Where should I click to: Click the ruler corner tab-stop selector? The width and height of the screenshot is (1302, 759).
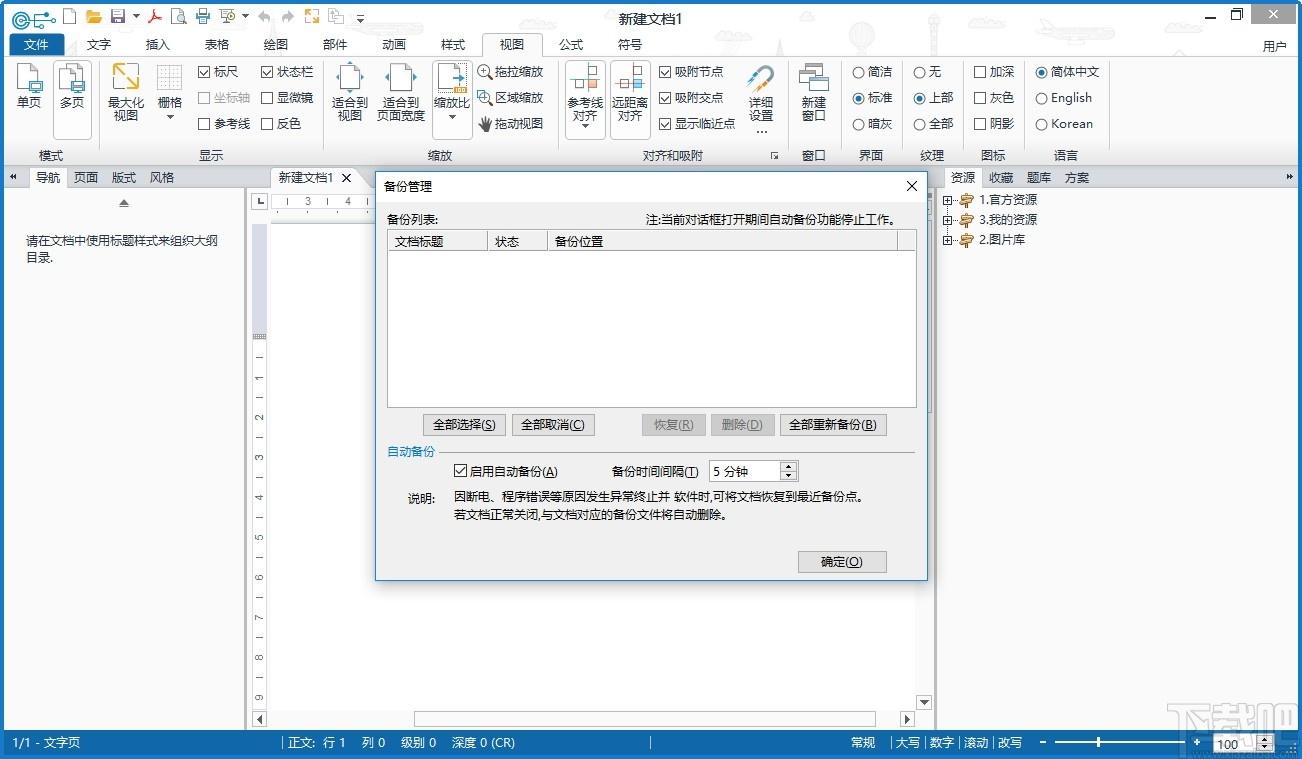point(262,202)
